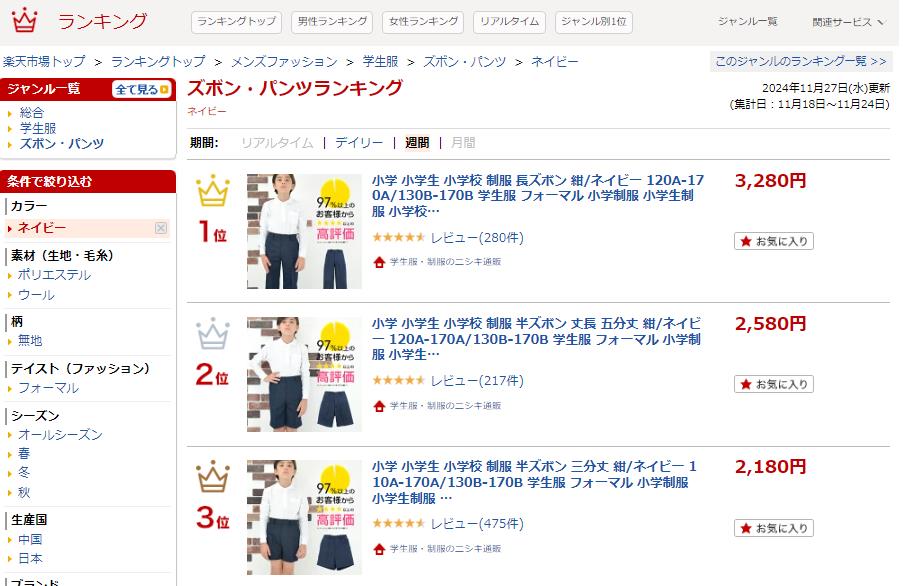This screenshot has width=903, height=586.
Task: Click the star rating of rank 1 item
Action: tap(399, 237)
